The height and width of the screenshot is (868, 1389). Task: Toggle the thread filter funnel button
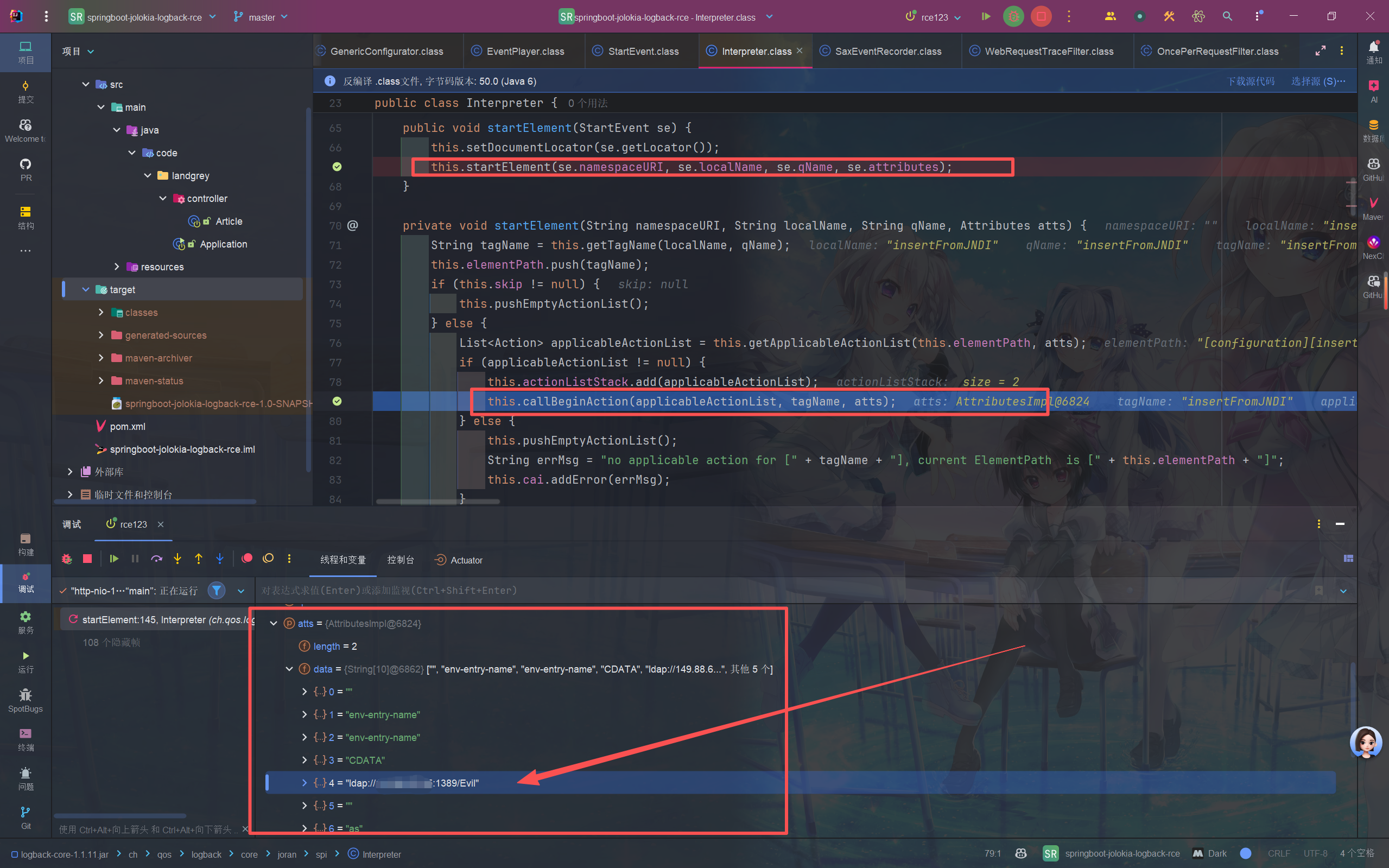tap(217, 591)
